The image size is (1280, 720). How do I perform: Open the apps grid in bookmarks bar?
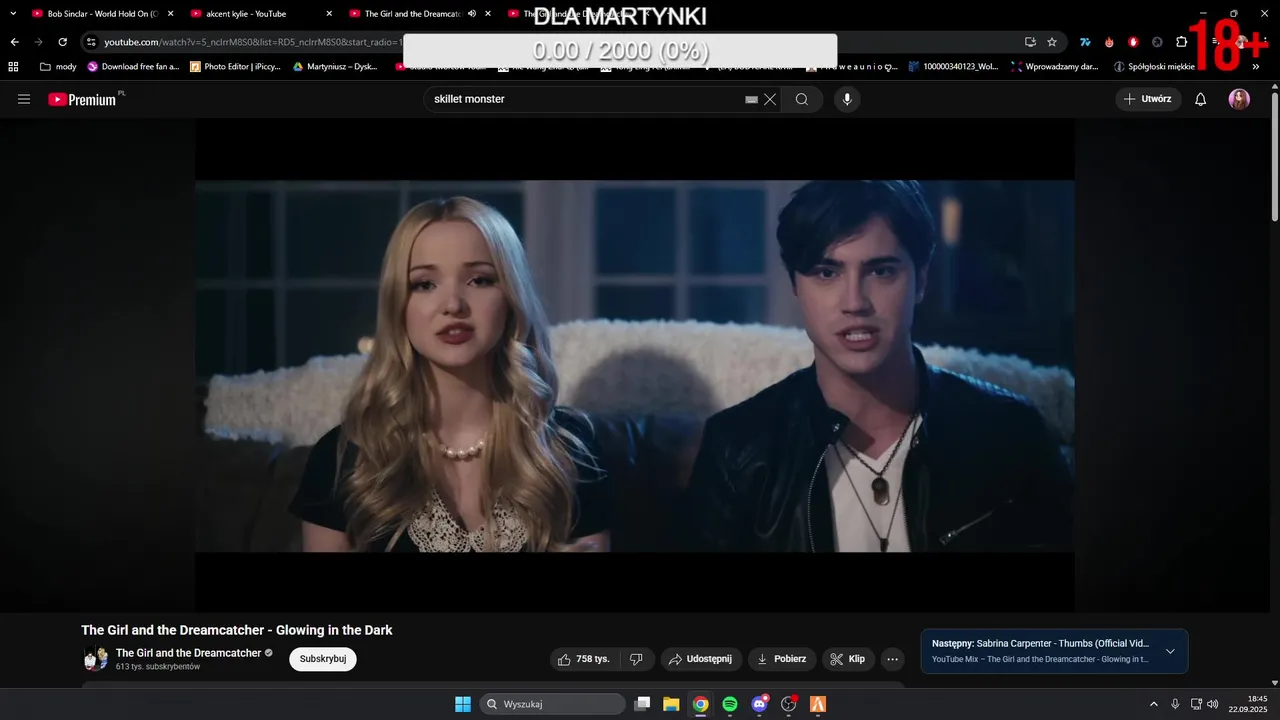pos(13,67)
